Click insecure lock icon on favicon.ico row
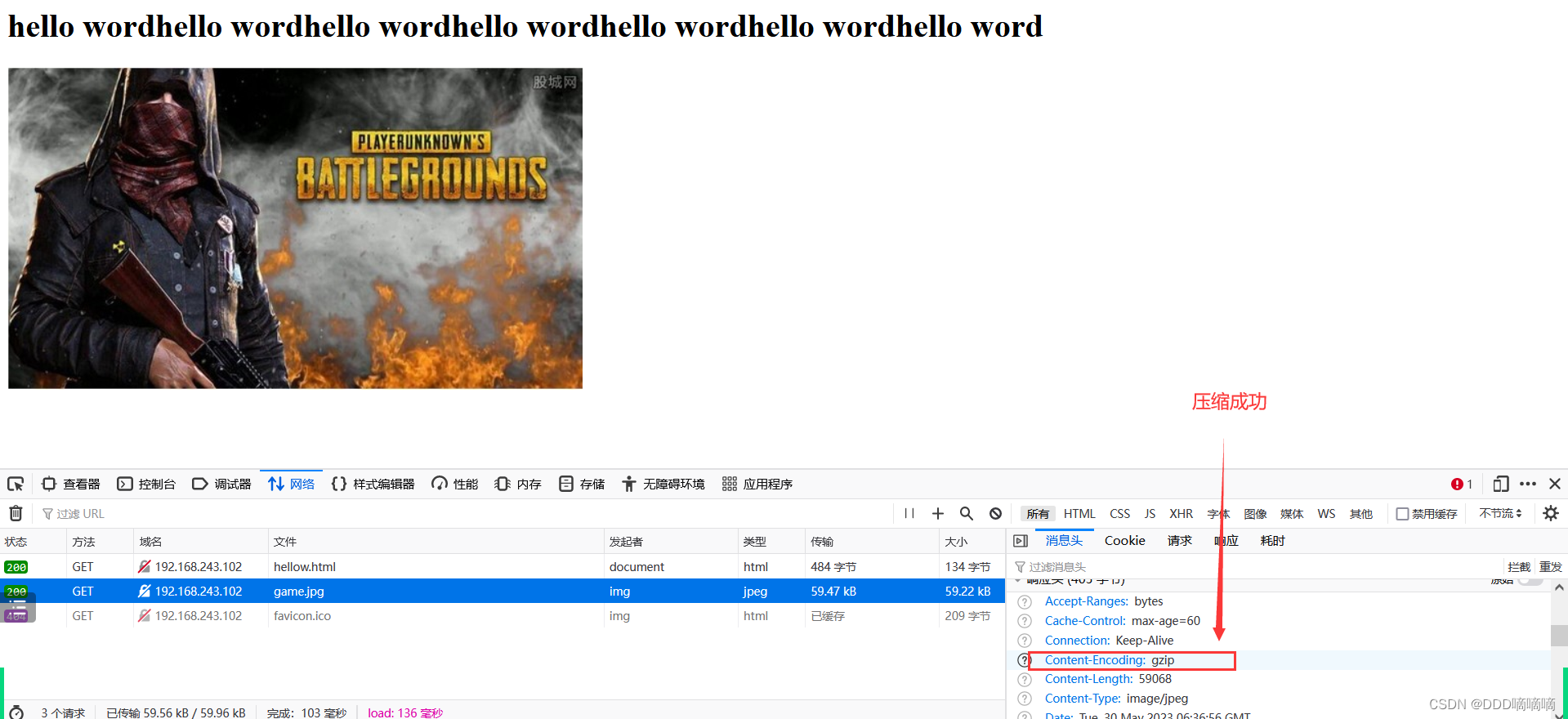 tap(145, 615)
